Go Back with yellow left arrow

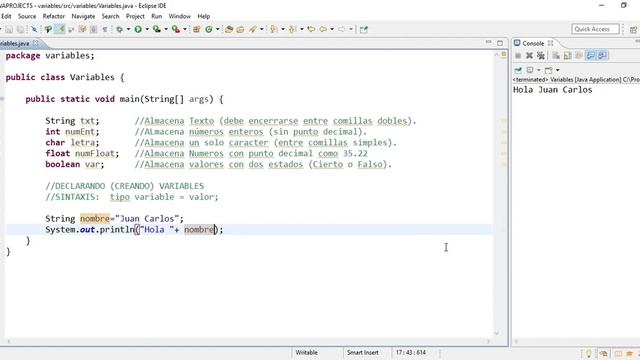[323, 29]
